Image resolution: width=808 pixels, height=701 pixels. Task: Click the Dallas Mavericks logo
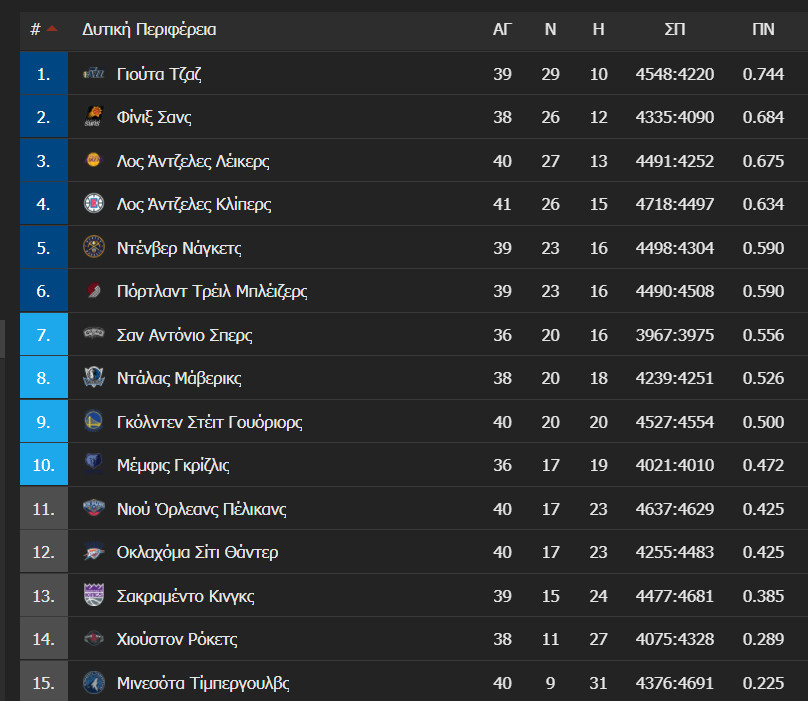point(94,378)
